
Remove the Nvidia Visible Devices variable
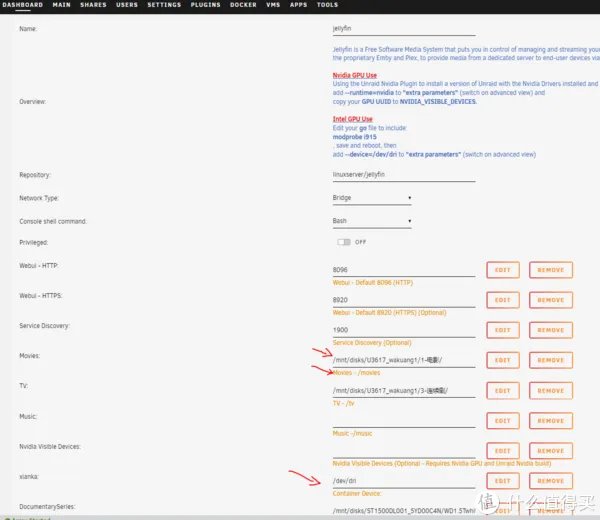(550, 451)
